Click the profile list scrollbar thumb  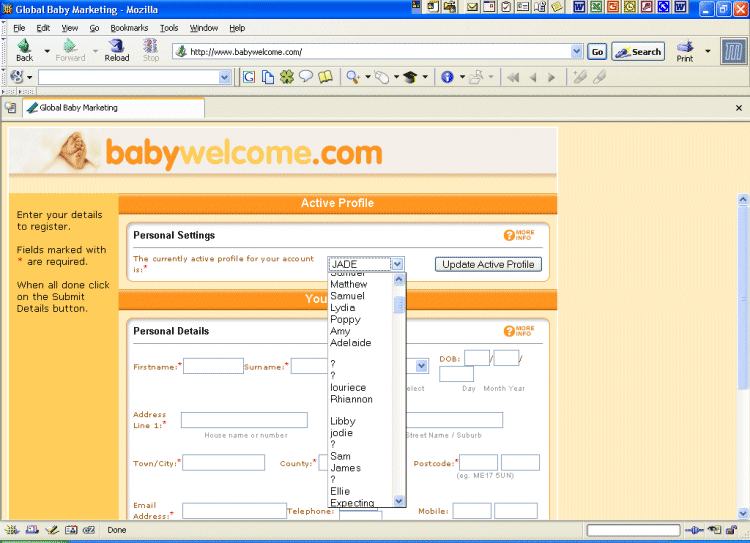[x=399, y=305]
